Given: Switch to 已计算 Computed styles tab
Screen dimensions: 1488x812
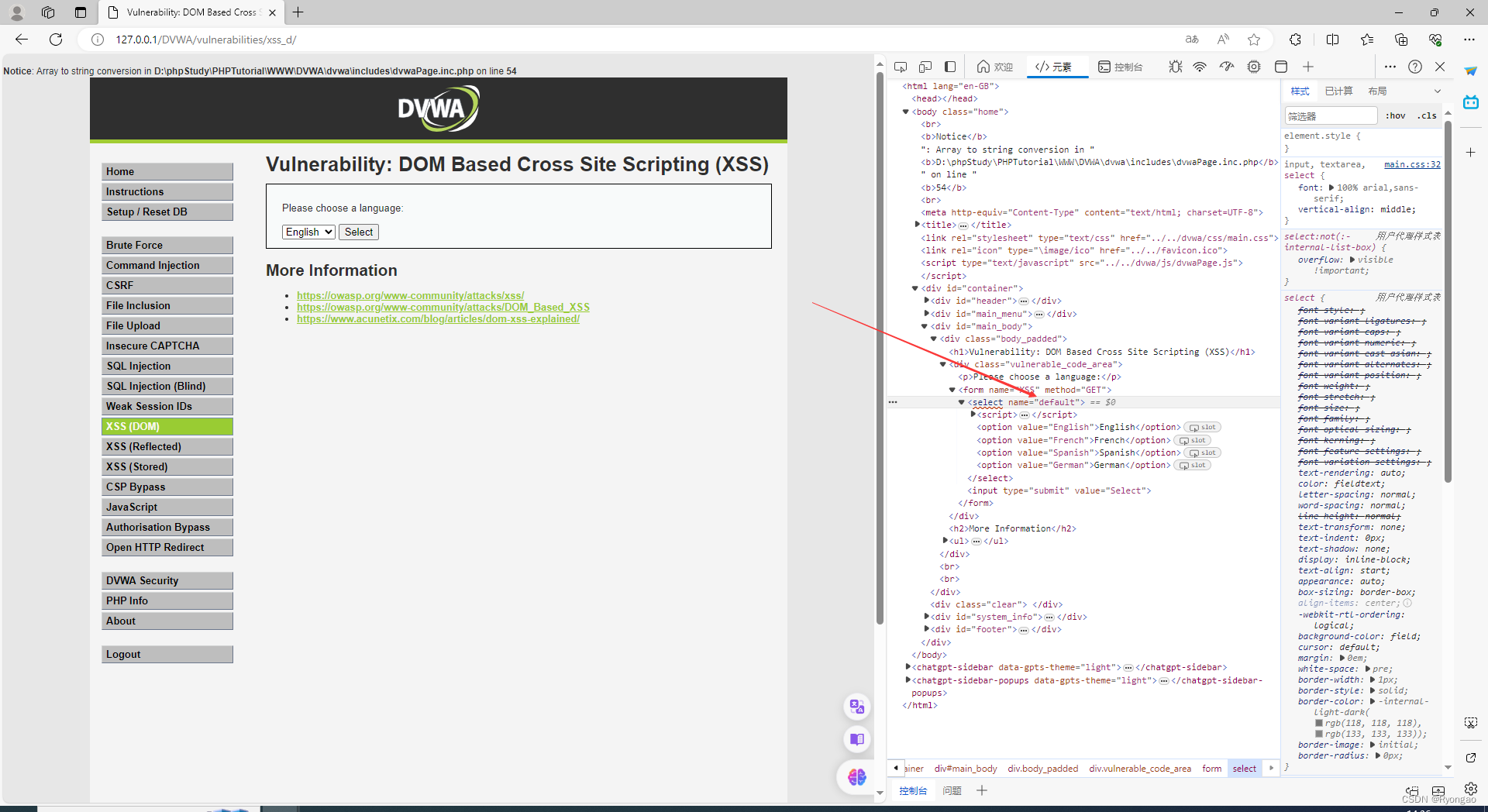Looking at the screenshot, I should (x=1338, y=91).
